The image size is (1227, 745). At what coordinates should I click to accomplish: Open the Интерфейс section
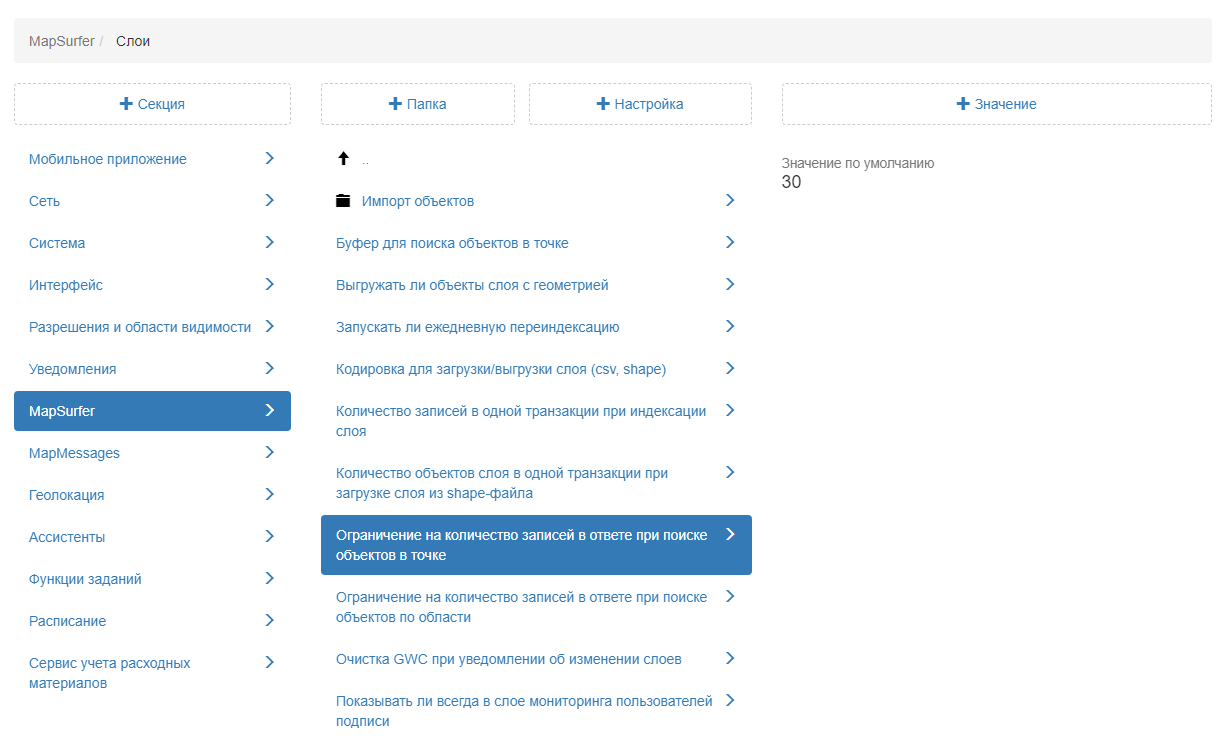tap(152, 285)
